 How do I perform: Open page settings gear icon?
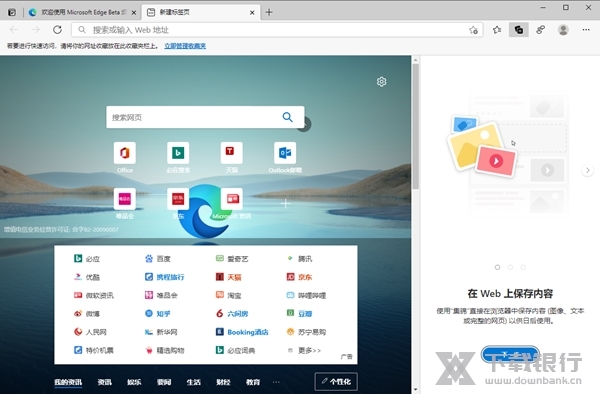pyautogui.click(x=382, y=81)
